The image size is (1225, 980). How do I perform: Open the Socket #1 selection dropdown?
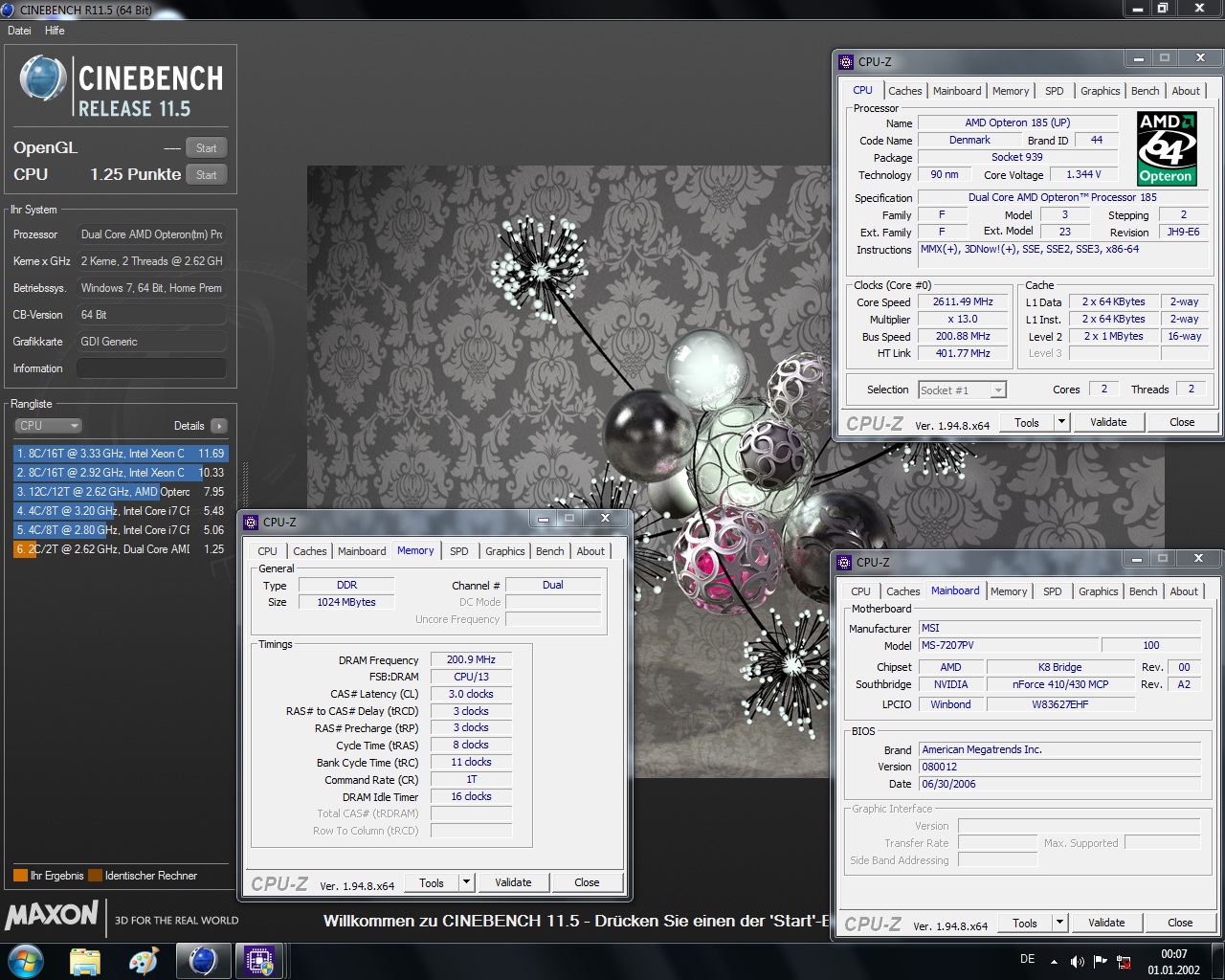tap(962, 390)
